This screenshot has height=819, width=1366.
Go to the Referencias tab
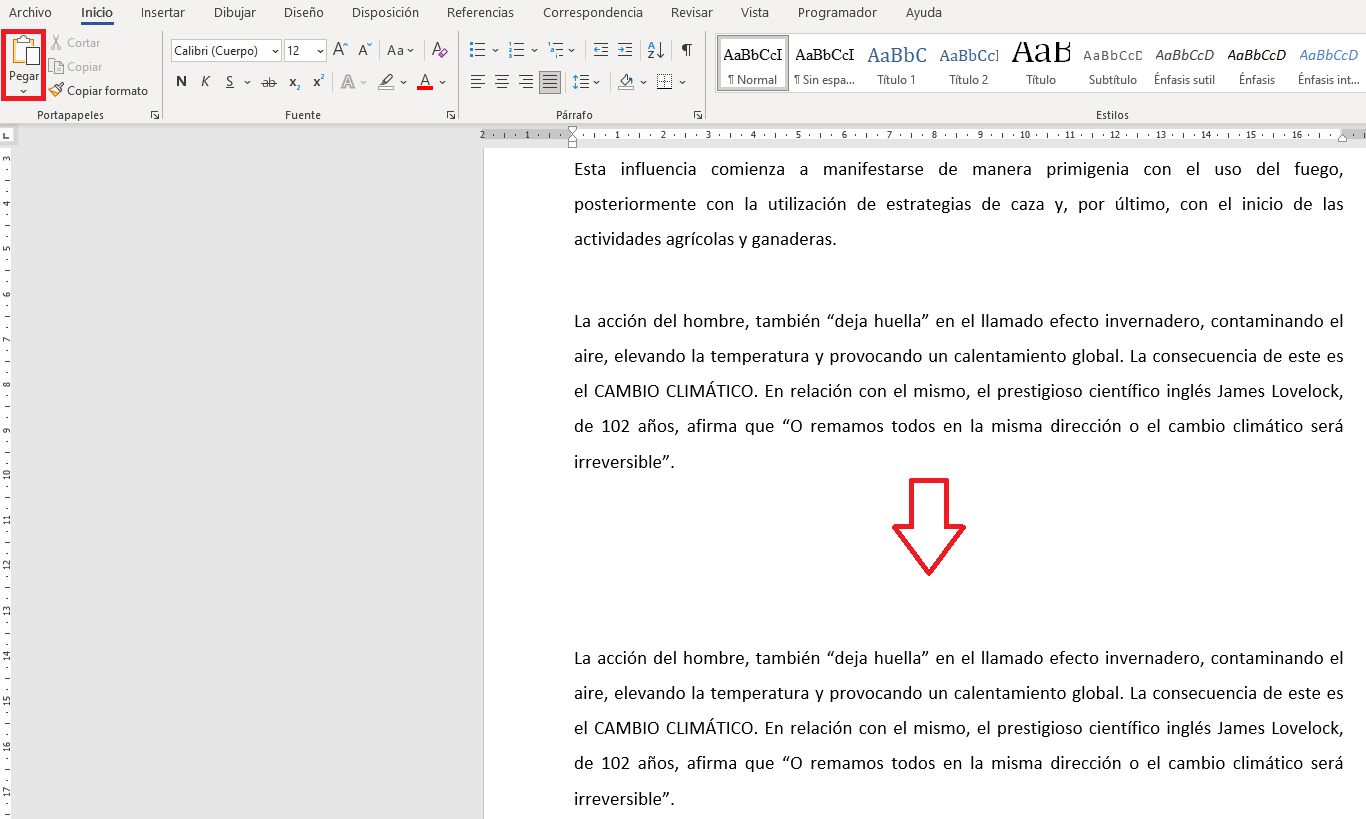480,13
